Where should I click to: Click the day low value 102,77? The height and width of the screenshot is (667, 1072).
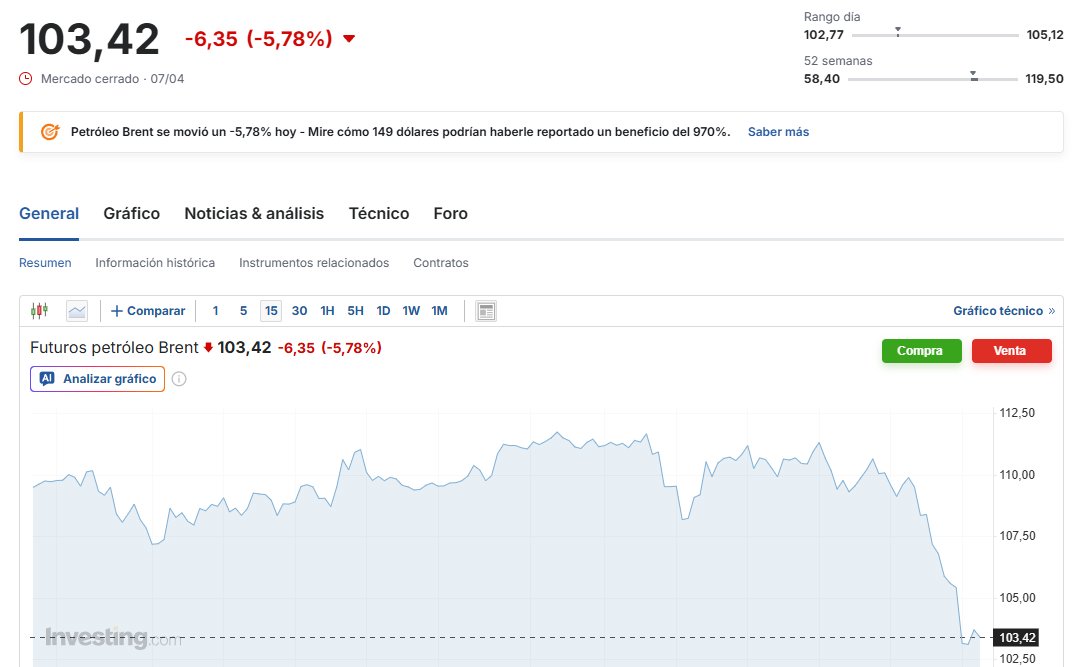[x=824, y=35]
